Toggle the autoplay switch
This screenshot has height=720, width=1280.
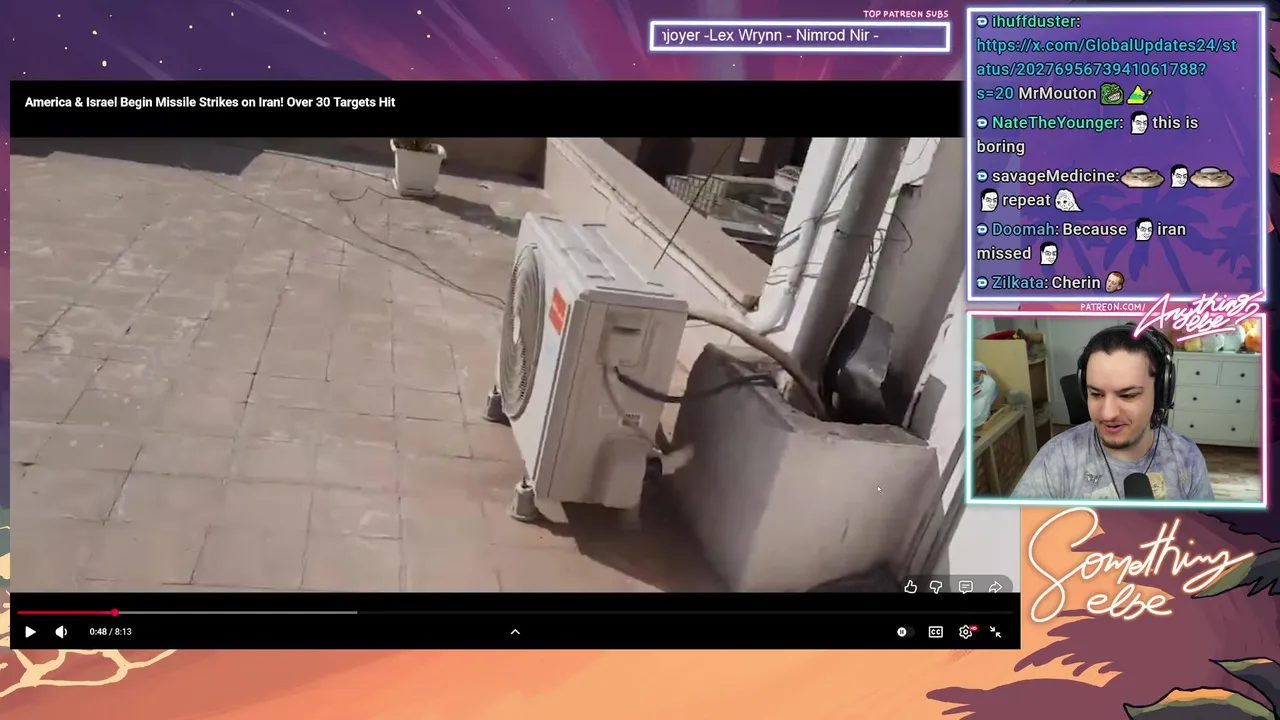point(902,632)
